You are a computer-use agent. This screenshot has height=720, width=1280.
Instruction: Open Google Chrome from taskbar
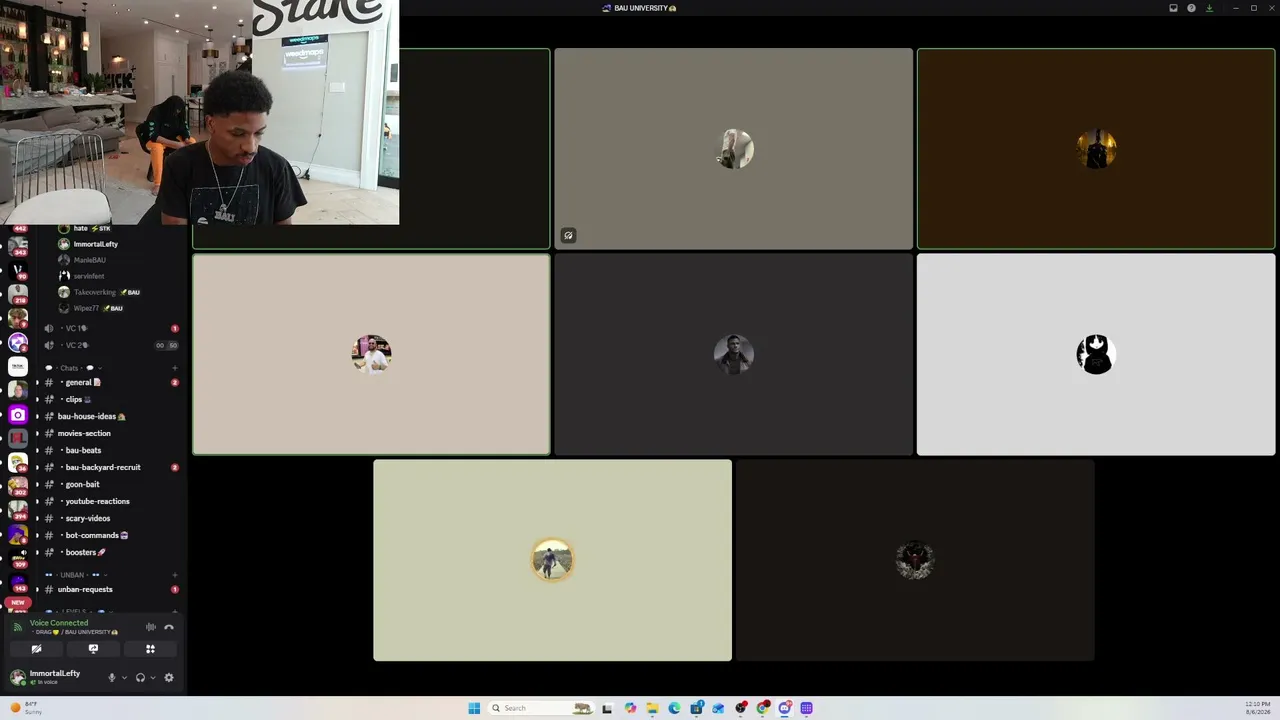point(763,708)
